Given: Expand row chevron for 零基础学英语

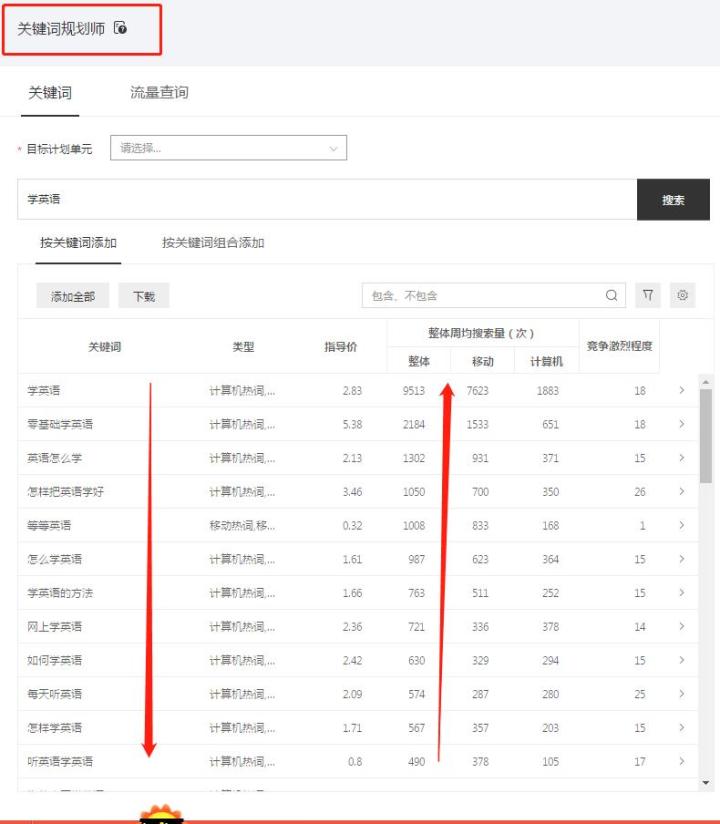Looking at the screenshot, I should click(x=682, y=424).
